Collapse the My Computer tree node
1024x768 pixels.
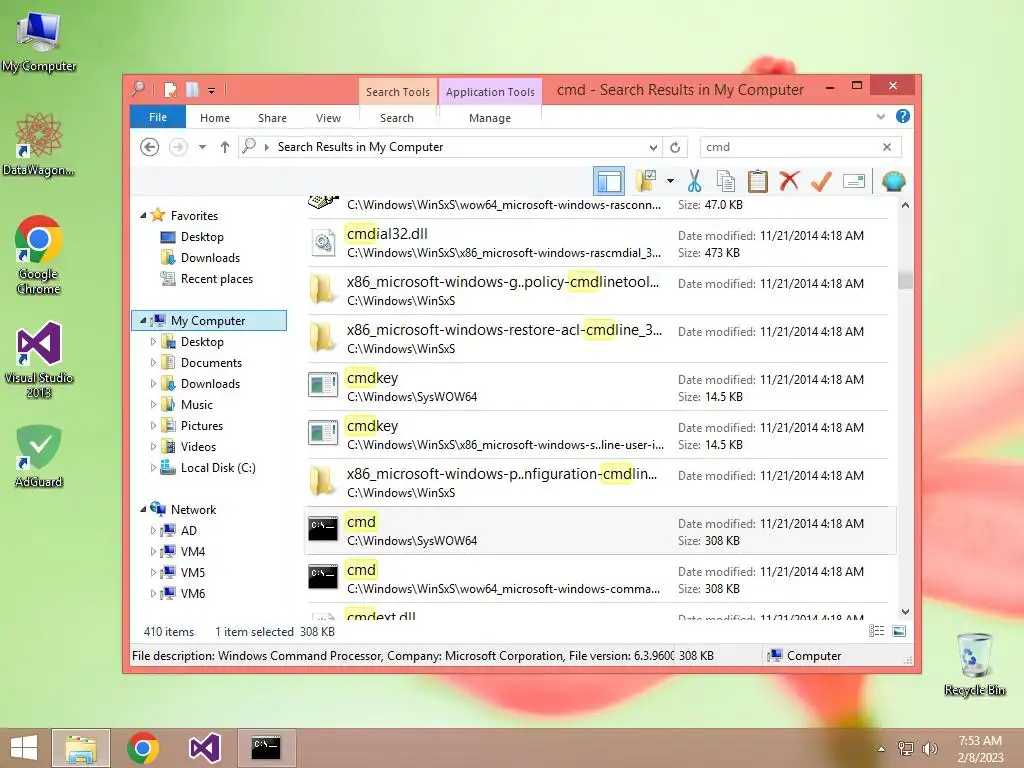(143, 321)
